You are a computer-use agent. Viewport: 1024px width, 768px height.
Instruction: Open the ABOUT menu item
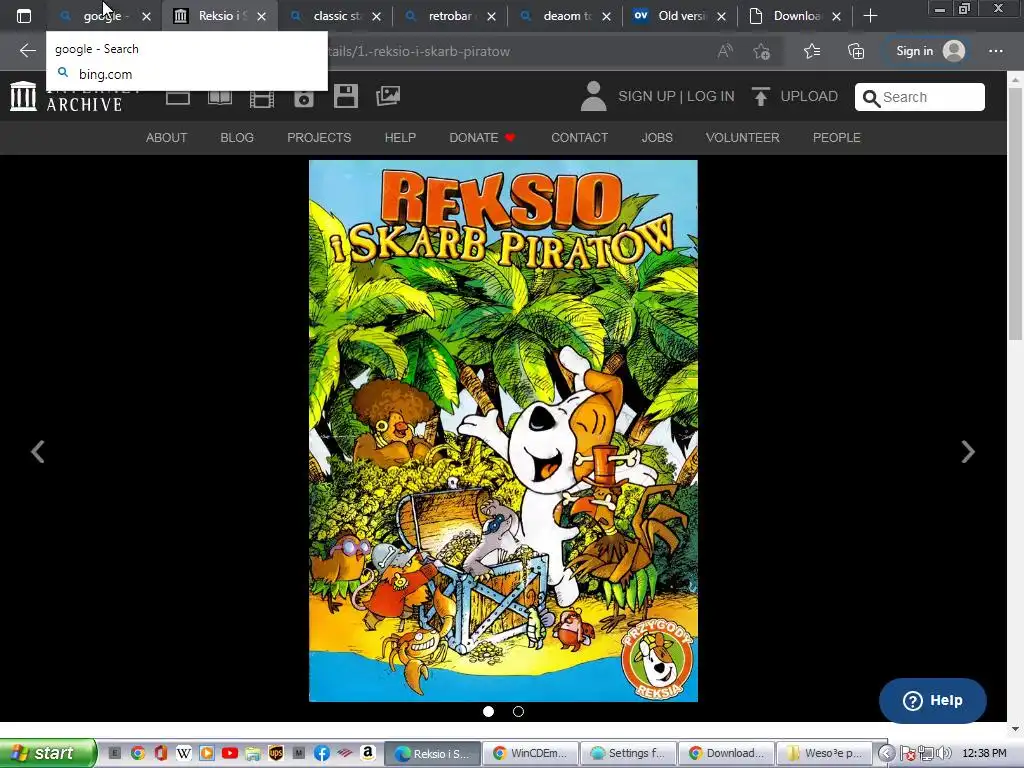click(x=167, y=138)
